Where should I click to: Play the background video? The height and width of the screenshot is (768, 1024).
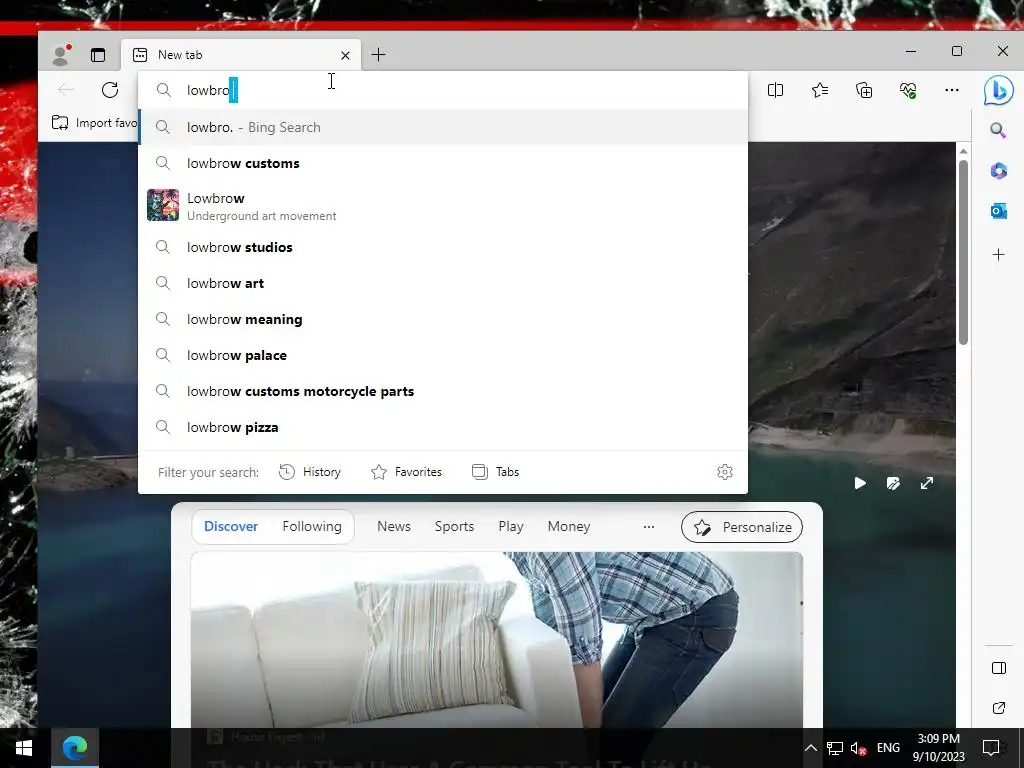coord(860,483)
